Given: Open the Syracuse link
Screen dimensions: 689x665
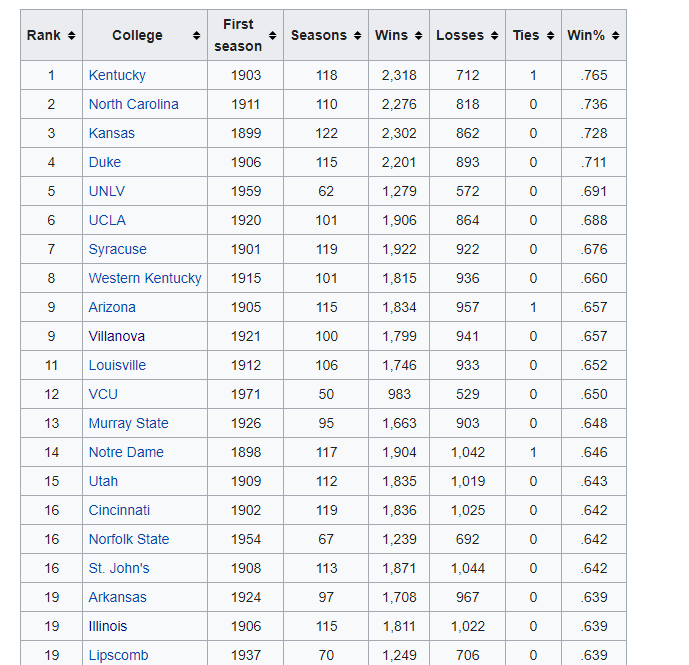Looking at the screenshot, I should tap(117, 249).
